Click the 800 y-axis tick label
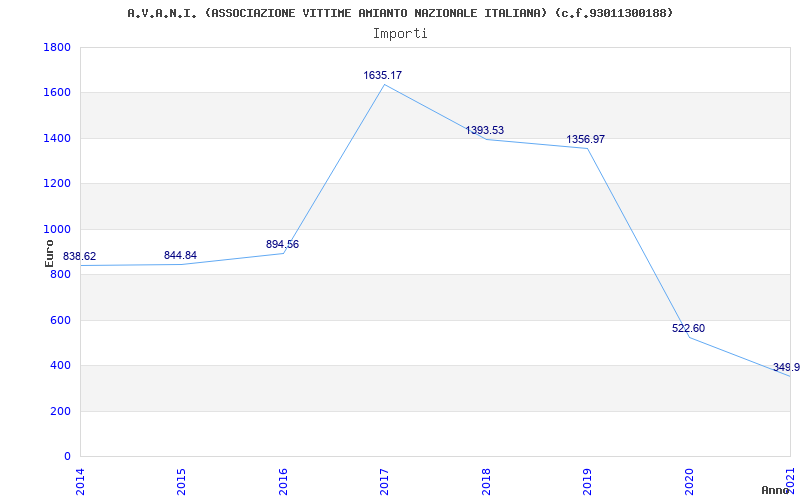 (61, 274)
